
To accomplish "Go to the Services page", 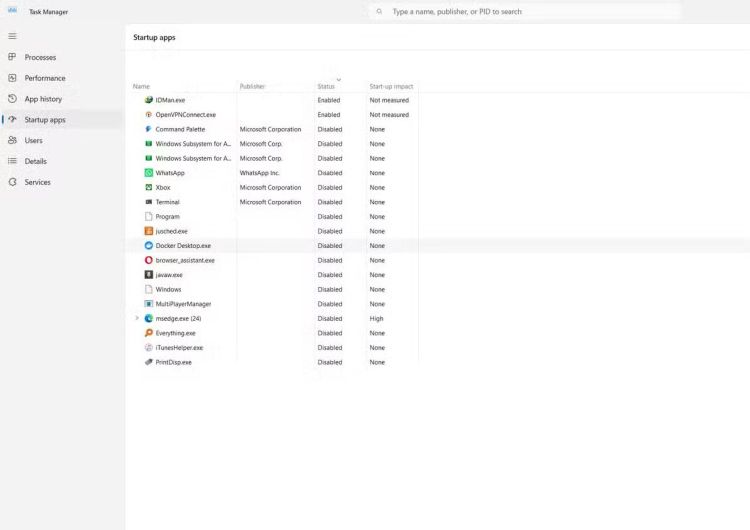I will (38, 182).
